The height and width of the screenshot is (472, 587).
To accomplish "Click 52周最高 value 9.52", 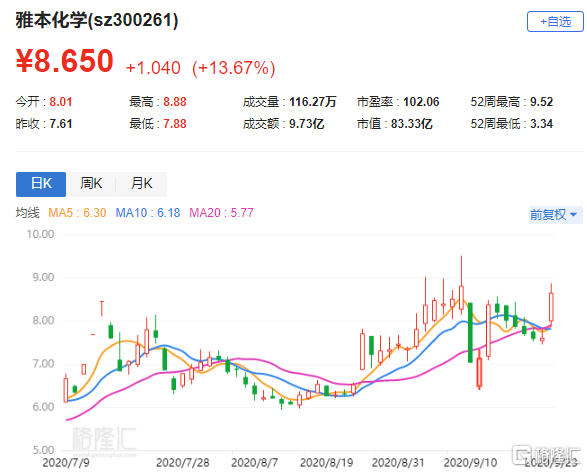I will coord(541,102).
